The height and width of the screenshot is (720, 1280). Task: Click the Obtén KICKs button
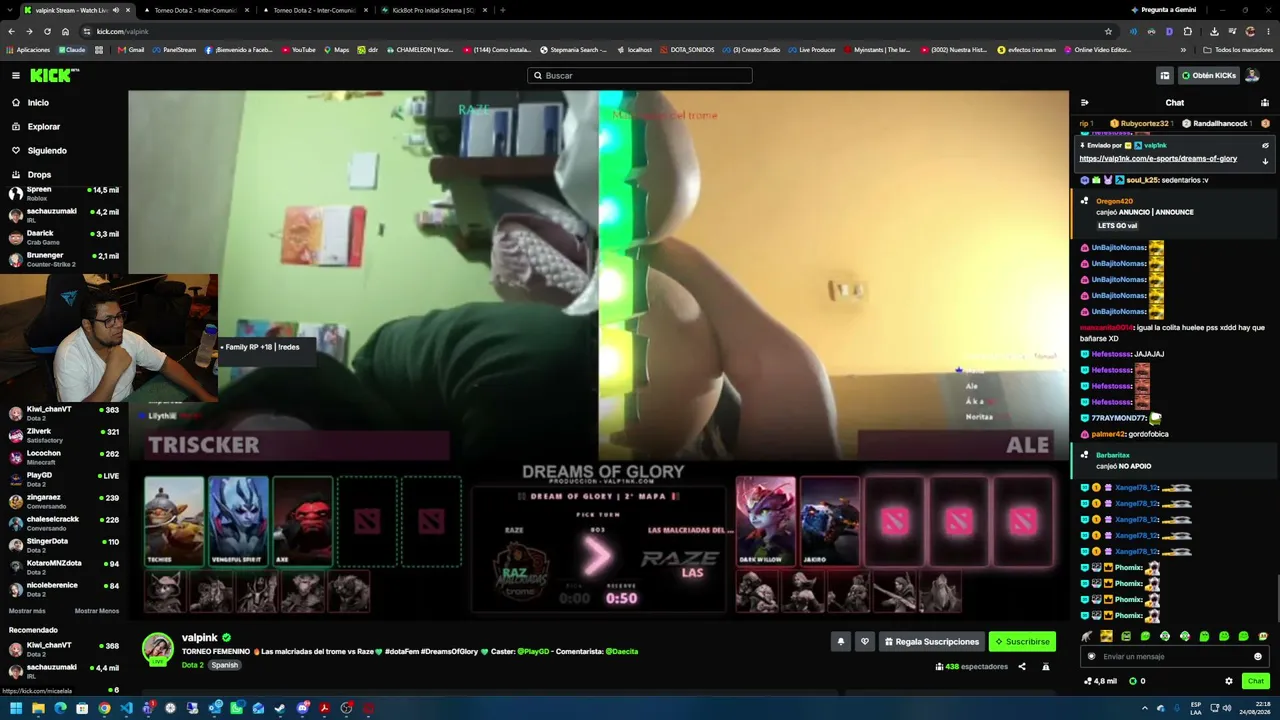click(1208, 76)
